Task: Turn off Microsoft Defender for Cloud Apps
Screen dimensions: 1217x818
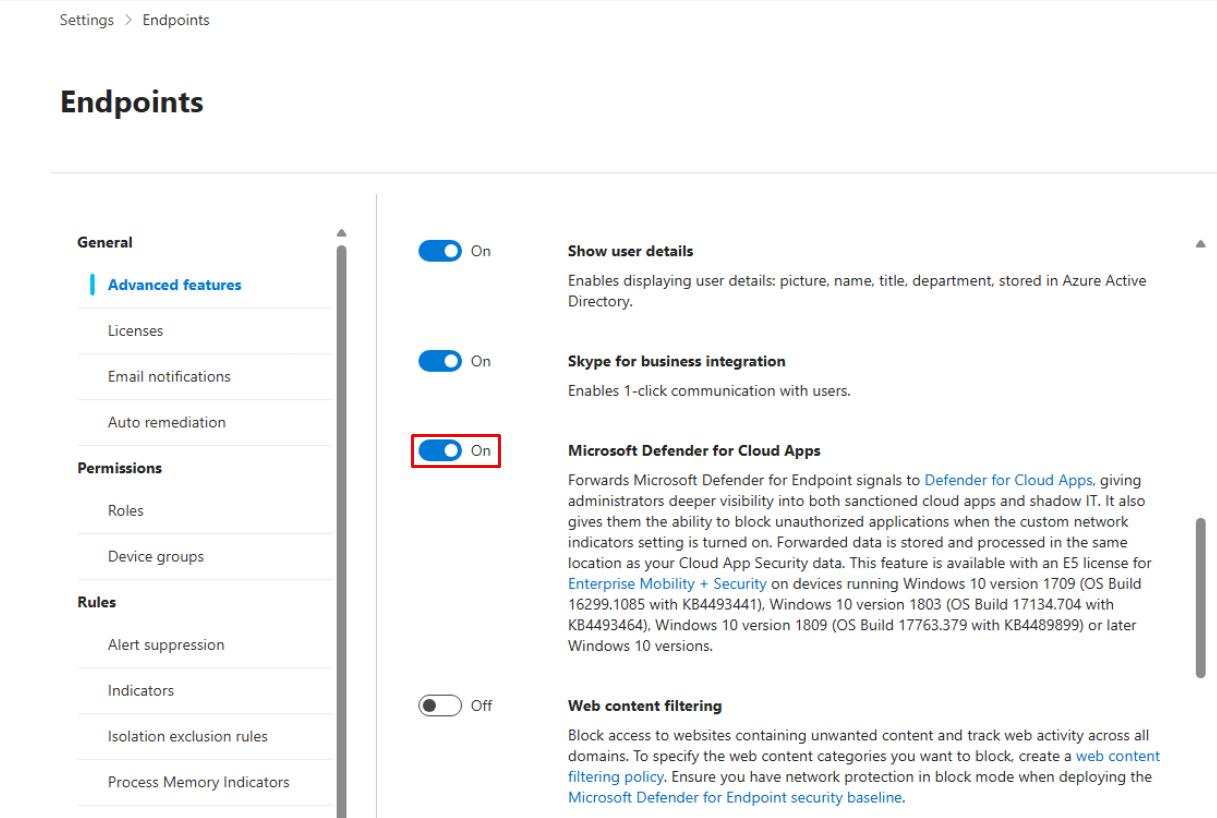Action: (439, 451)
